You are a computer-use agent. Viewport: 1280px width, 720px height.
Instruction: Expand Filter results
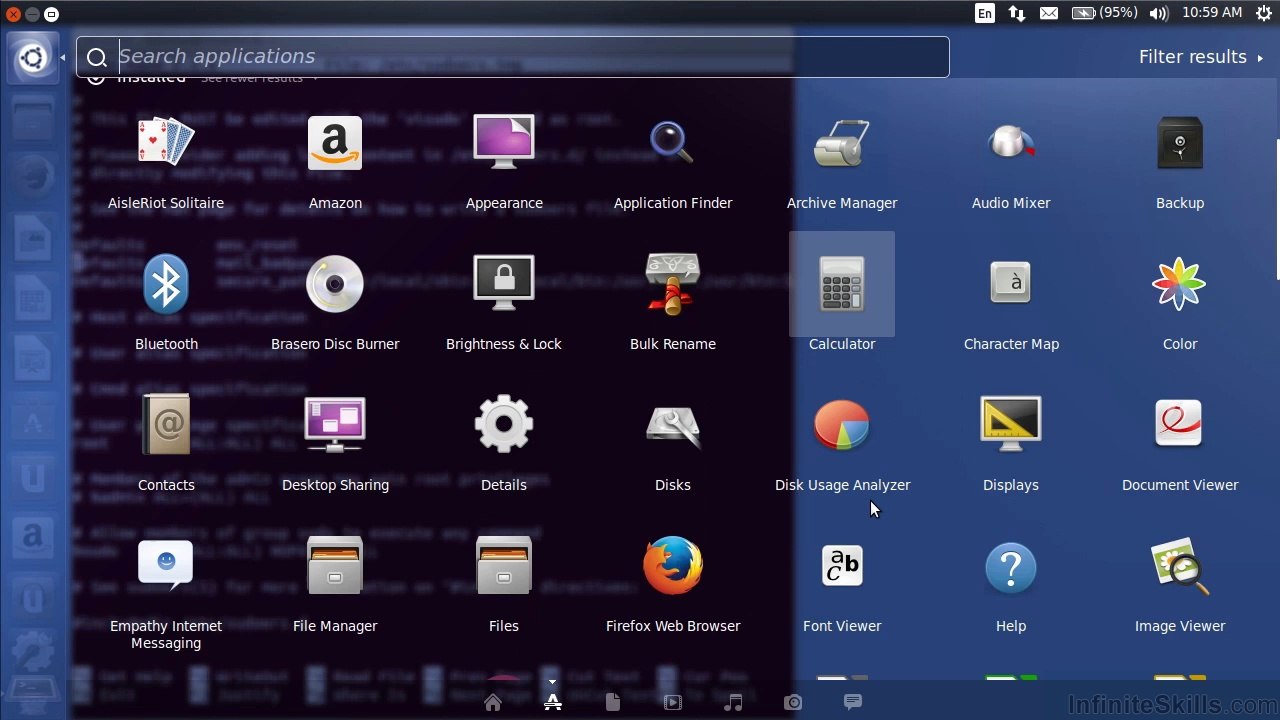(x=1201, y=57)
